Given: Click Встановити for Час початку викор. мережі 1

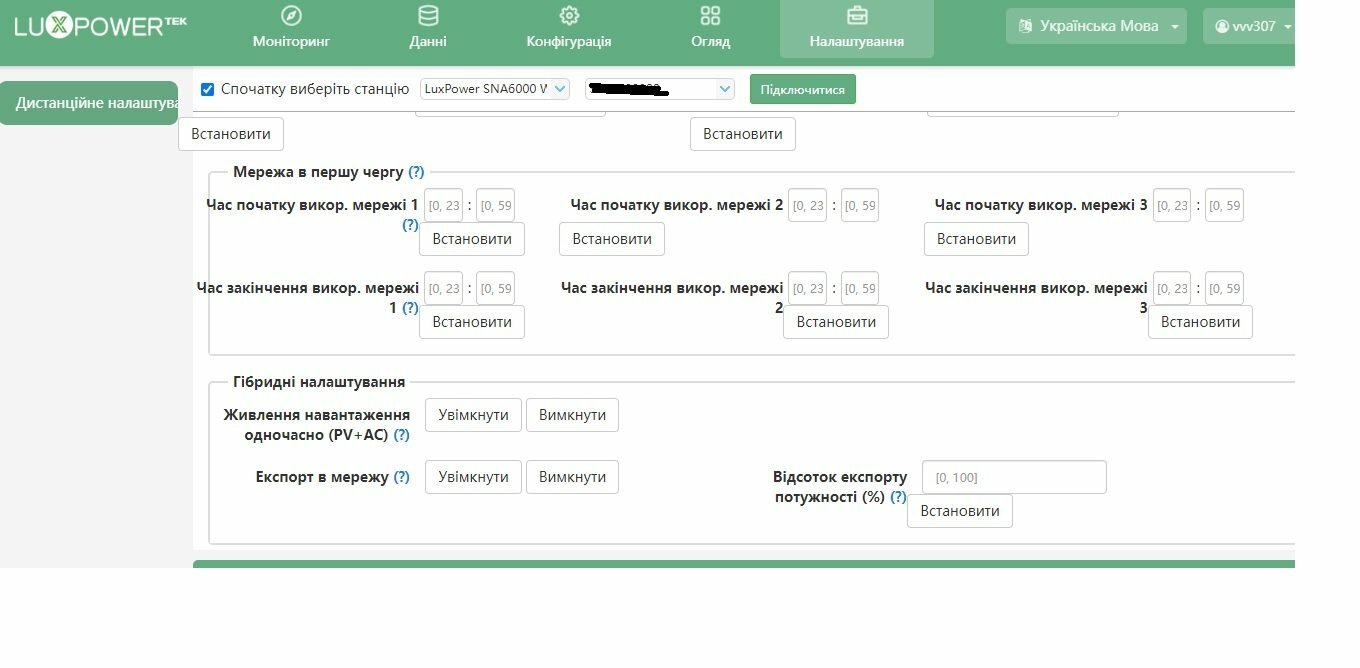Looking at the screenshot, I should pyautogui.click(x=472, y=239).
